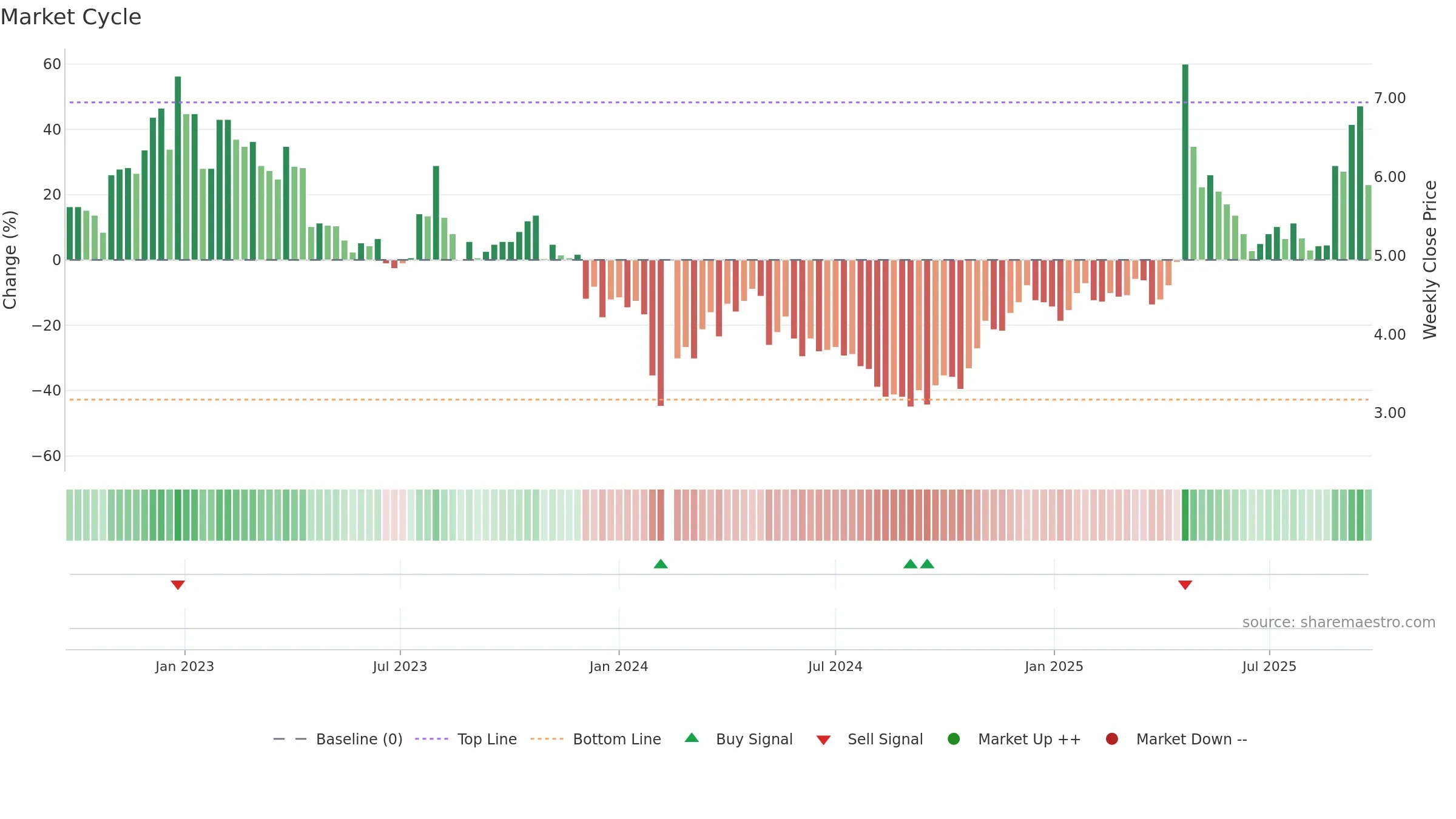Click the '3.00' tick on the price axis
The height and width of the screenshot is (819, 1456).
1390,413
